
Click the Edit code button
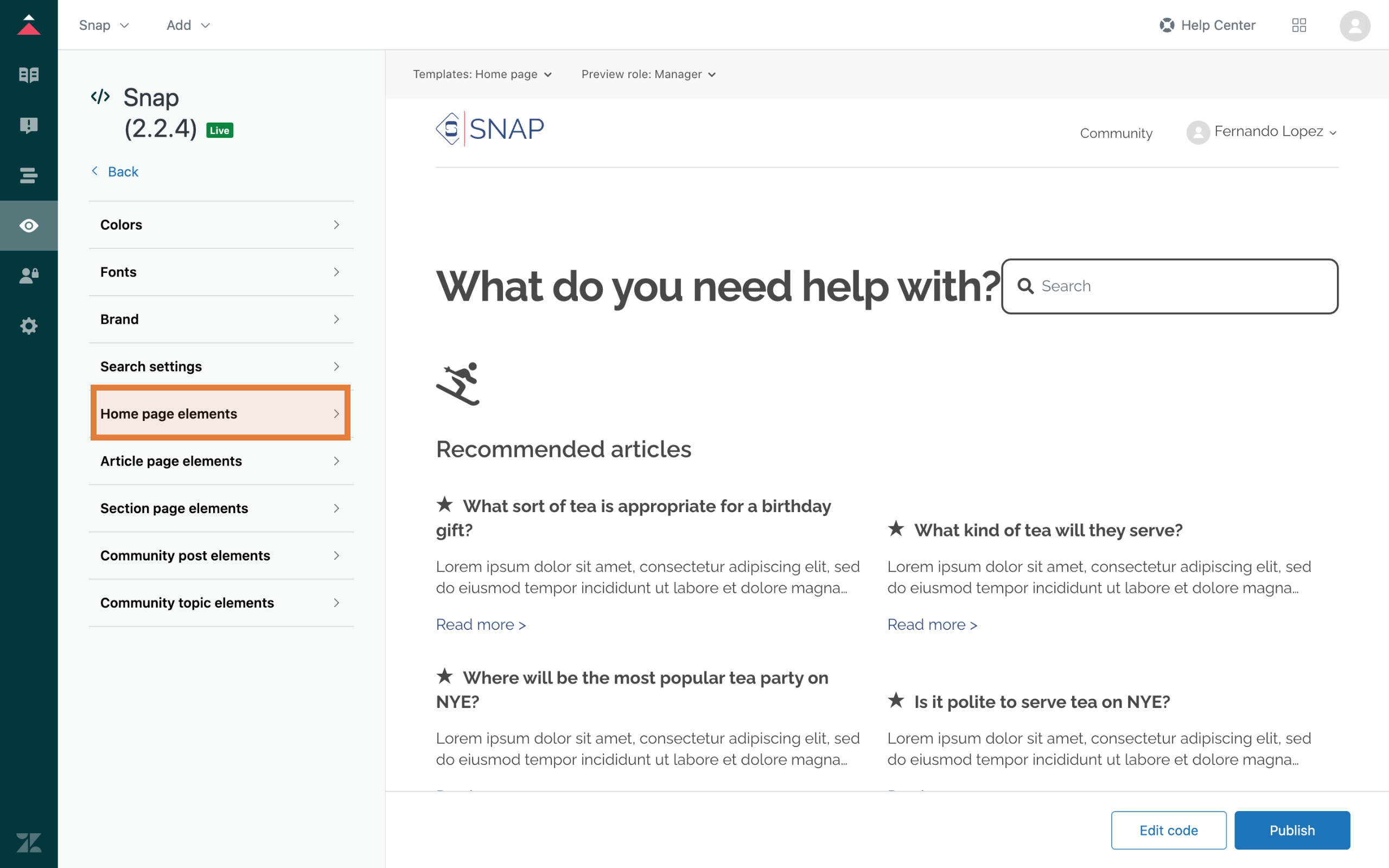coord(1168,830)
